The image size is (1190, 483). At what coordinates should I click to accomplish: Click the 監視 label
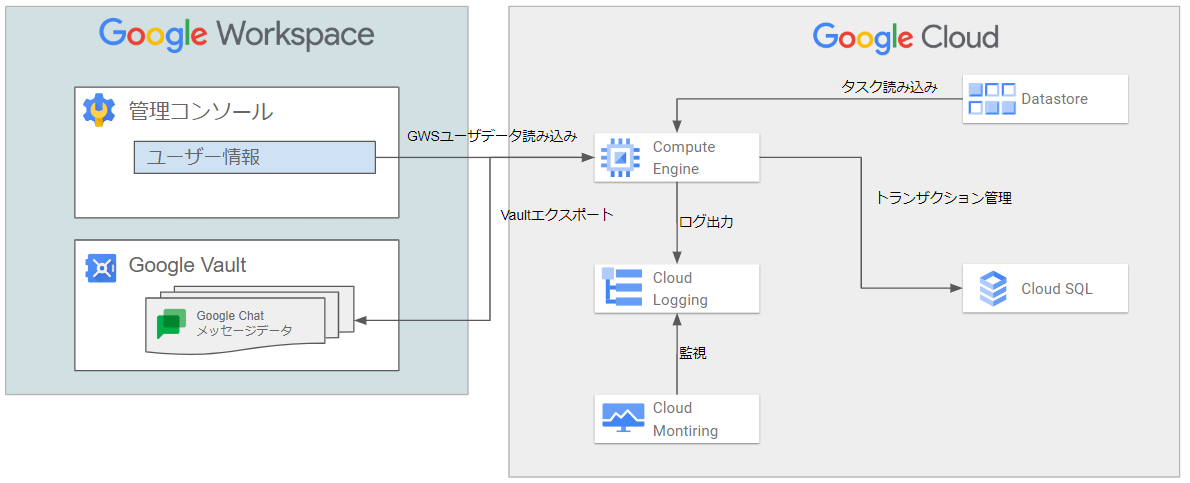[x=692, y=353]
